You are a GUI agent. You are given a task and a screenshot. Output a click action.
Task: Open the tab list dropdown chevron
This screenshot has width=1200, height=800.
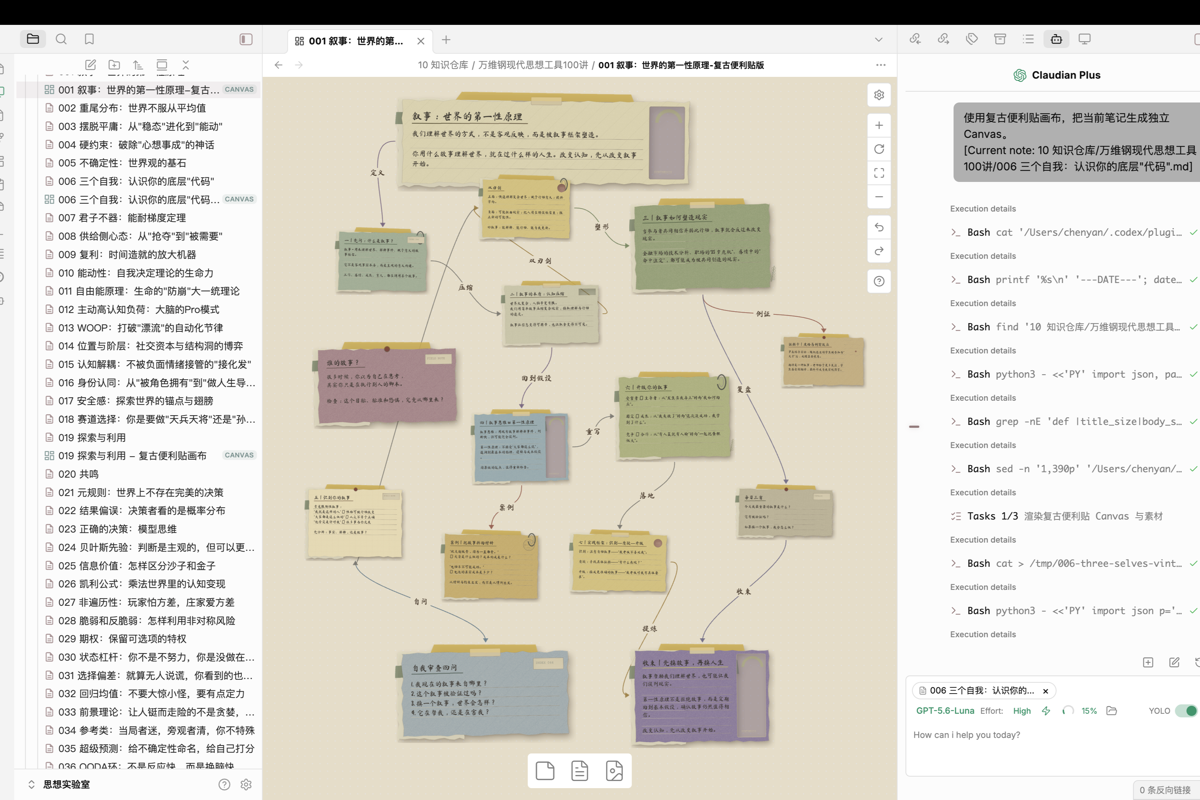878,40
